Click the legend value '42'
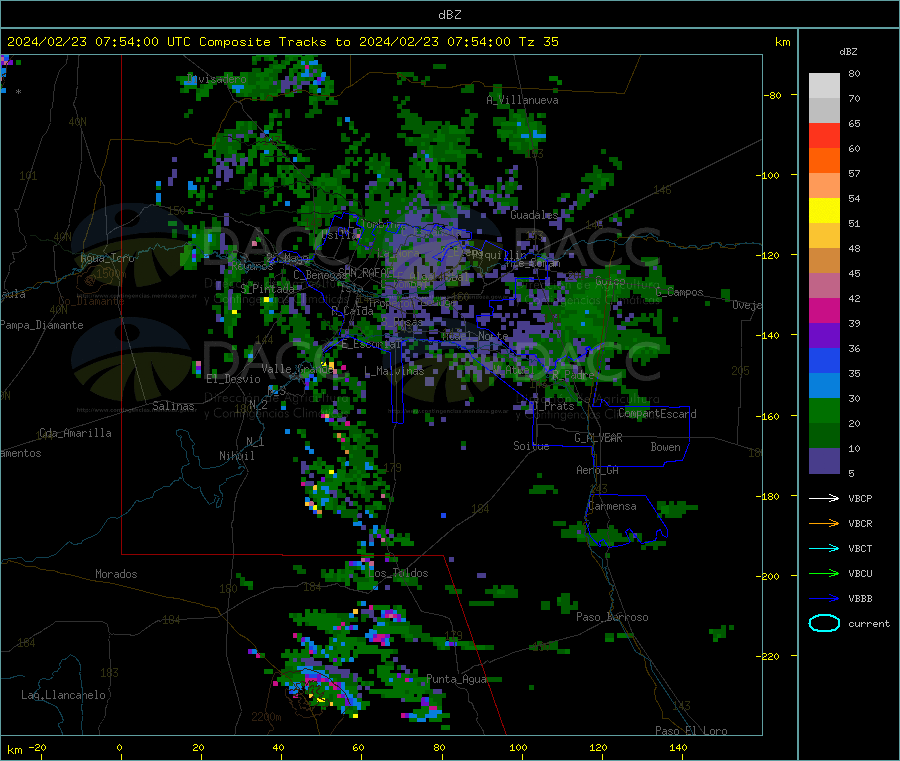The image size is (900, 761). tap(854, 298)
